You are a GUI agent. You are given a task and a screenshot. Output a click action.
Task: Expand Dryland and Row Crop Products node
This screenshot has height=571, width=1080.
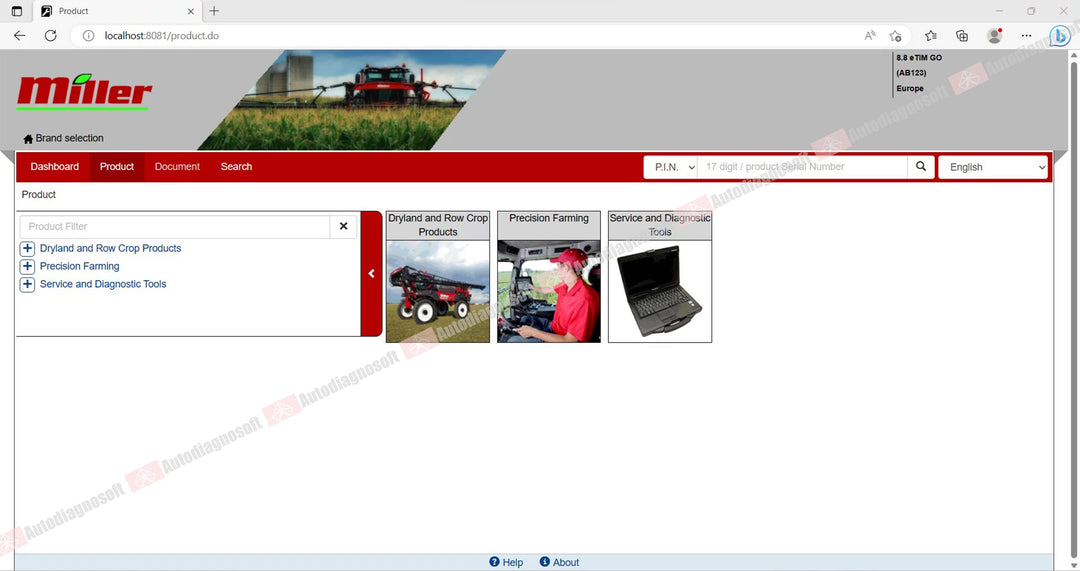tap(28, 249)
